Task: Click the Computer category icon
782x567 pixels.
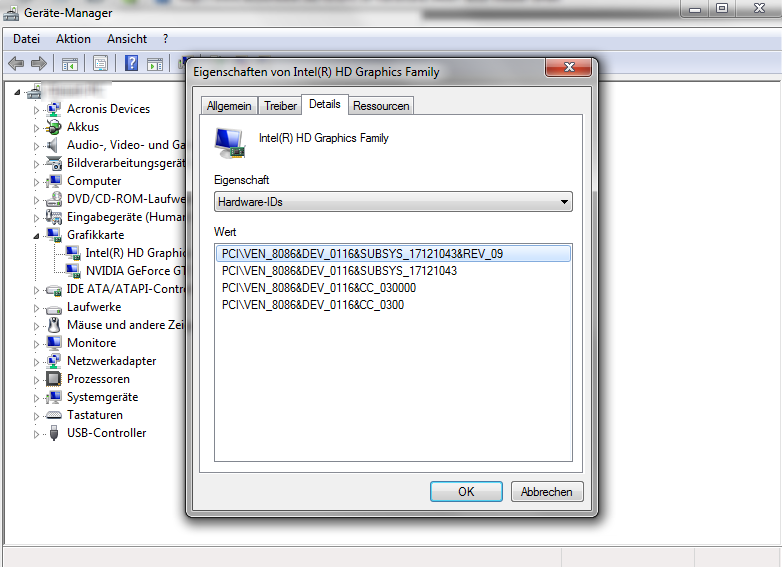Action: [54, 181]
